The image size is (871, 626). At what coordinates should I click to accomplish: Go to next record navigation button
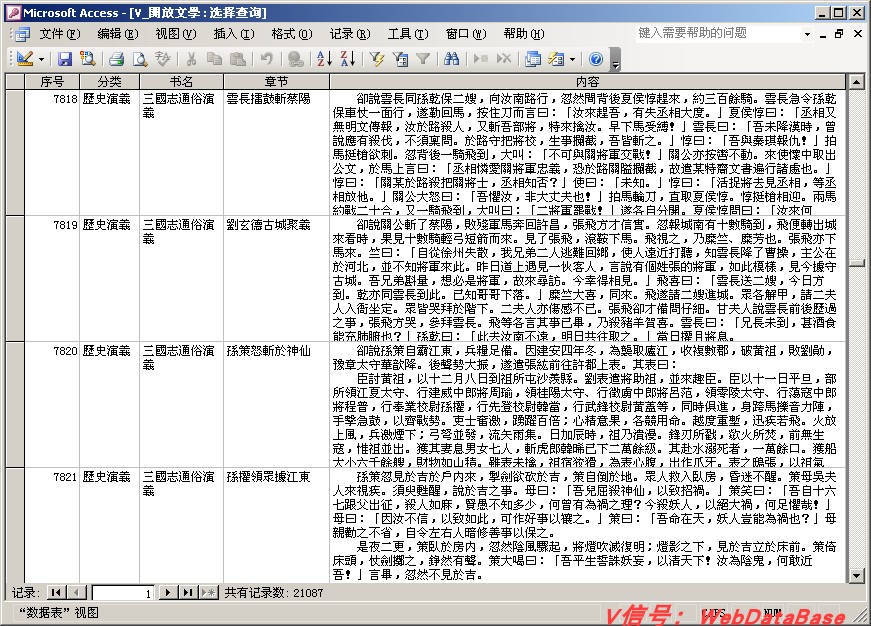(x=168, y=593)
